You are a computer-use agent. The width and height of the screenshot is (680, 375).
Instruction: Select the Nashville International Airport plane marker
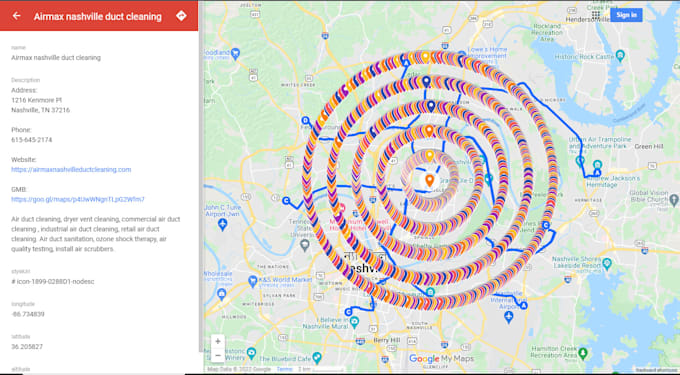tap(509, 317)
